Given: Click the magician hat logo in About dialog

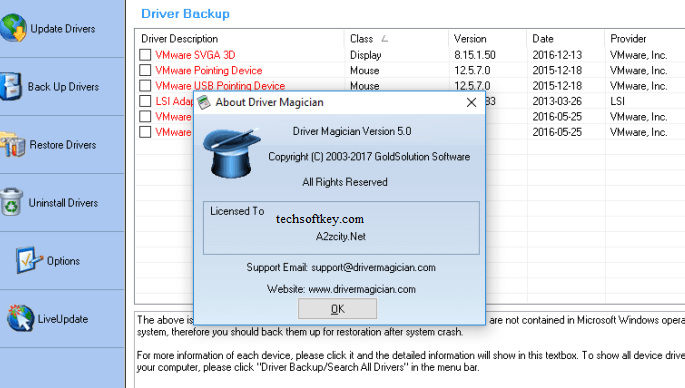Looking at the screenshot, I should pyautogui.click(x=232, y=153).
